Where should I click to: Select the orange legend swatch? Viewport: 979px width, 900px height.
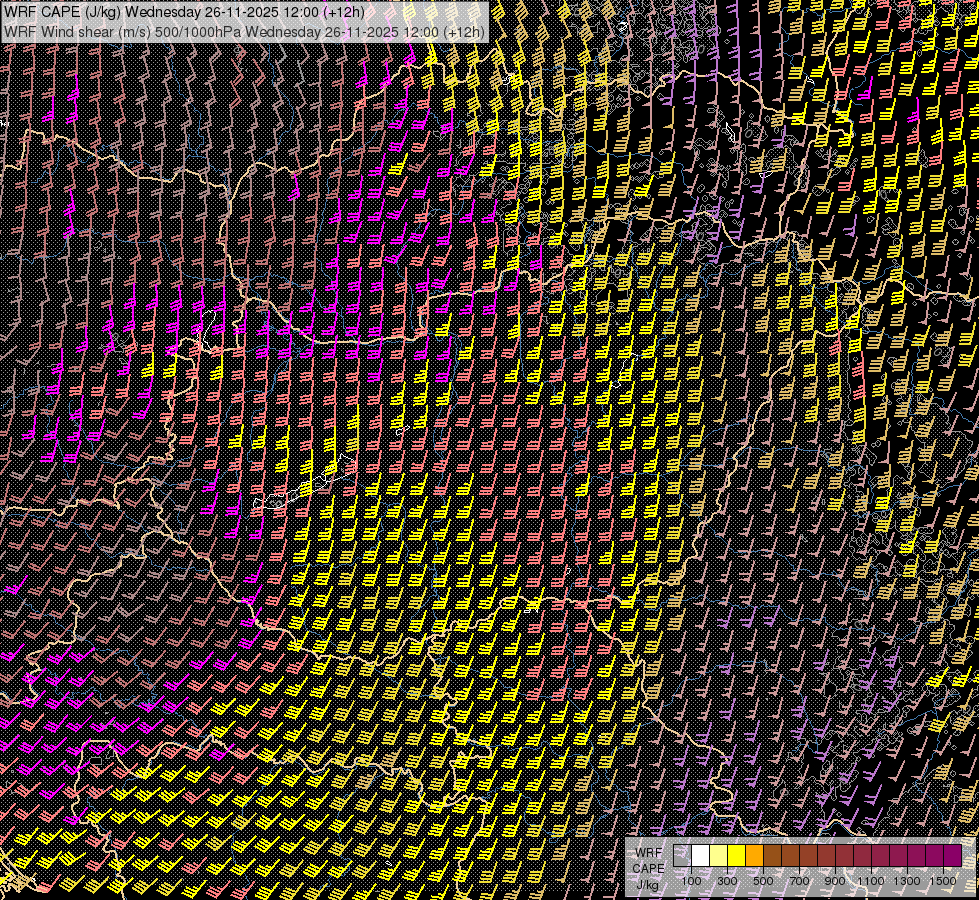(754, 856)
